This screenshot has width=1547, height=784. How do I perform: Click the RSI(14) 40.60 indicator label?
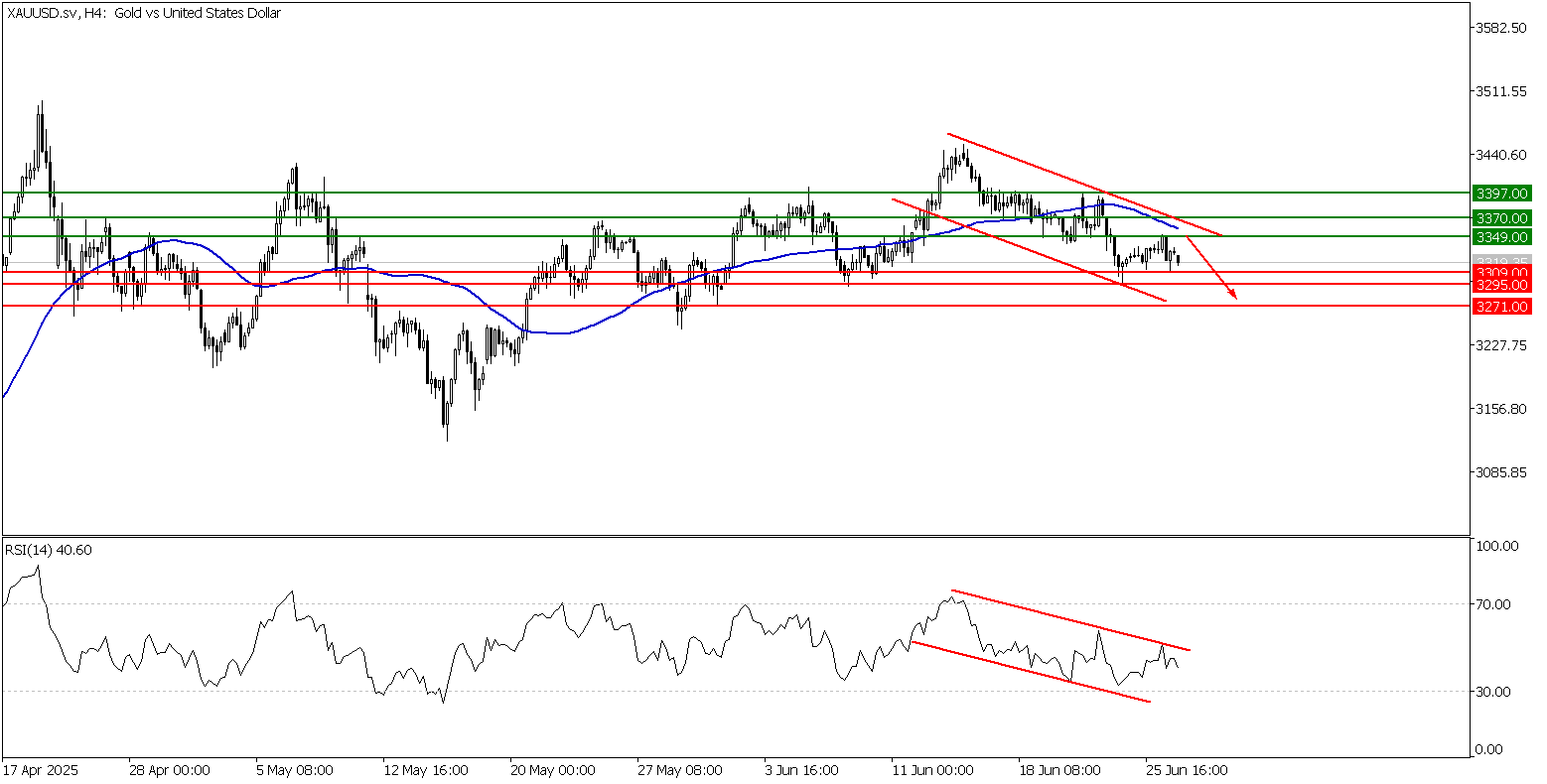50,550
